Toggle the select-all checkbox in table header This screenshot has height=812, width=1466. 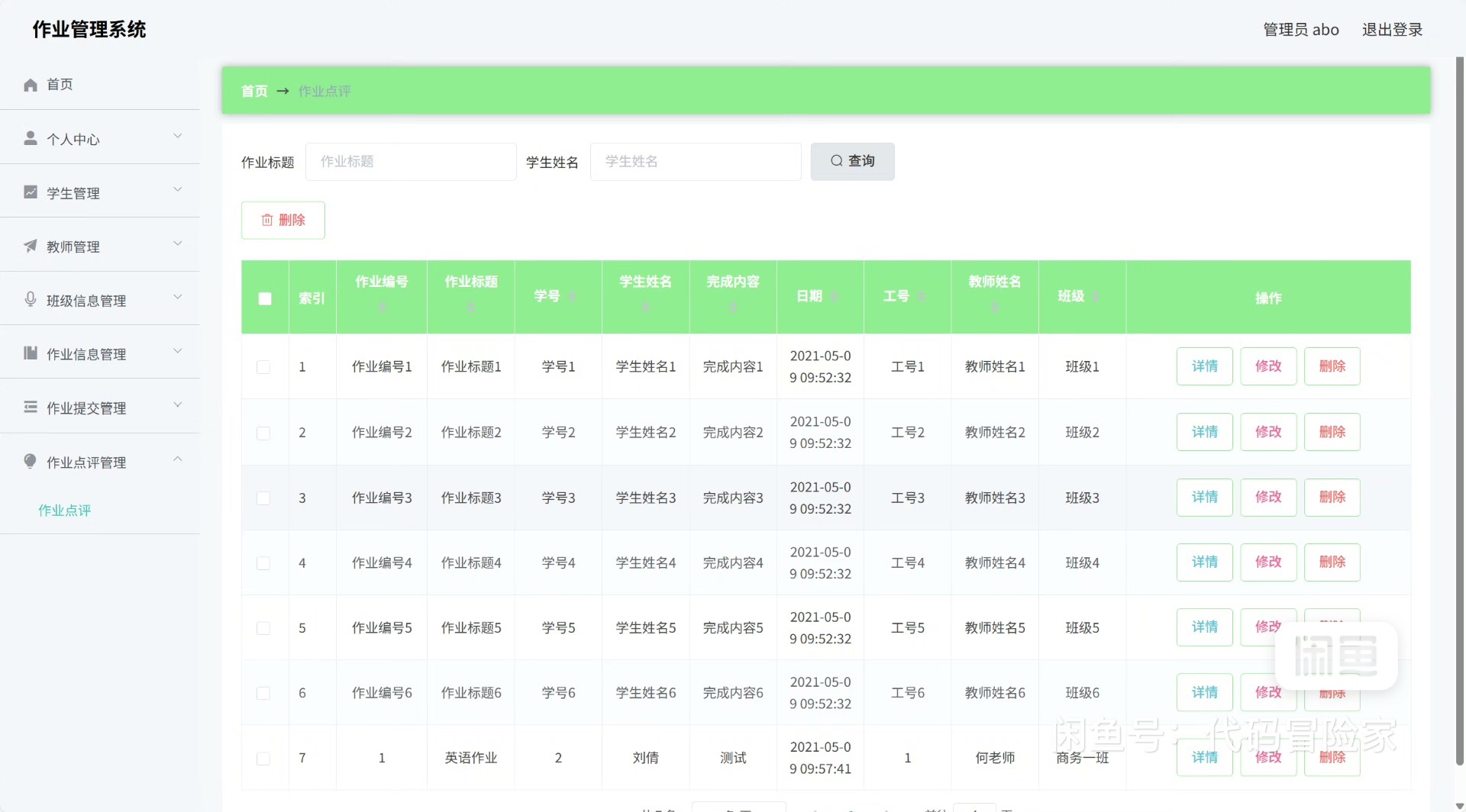tap(265, 298)
